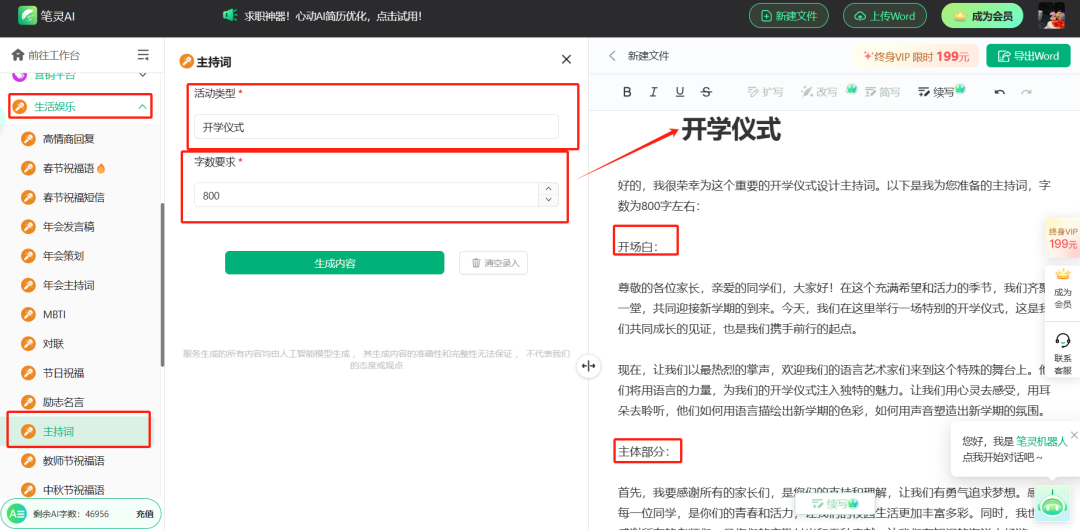Redo the last edit
The width and height of the screenshot is (1080, 530).
pos(1026,92)
